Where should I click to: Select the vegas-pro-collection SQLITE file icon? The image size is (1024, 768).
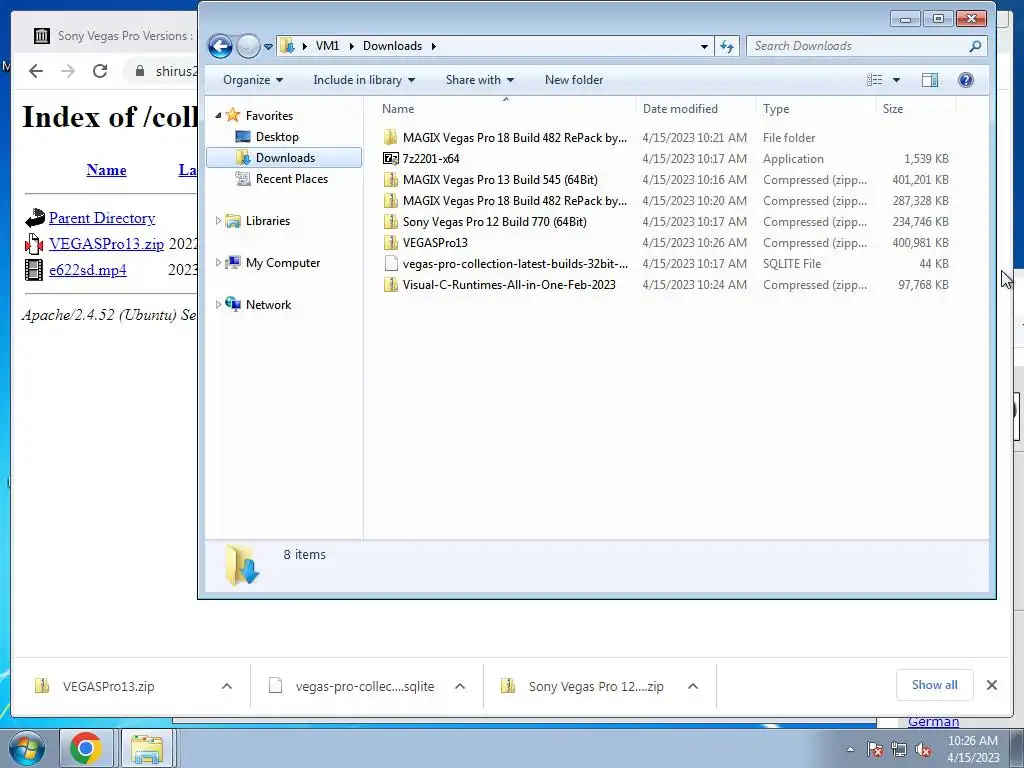coord(391,264)
